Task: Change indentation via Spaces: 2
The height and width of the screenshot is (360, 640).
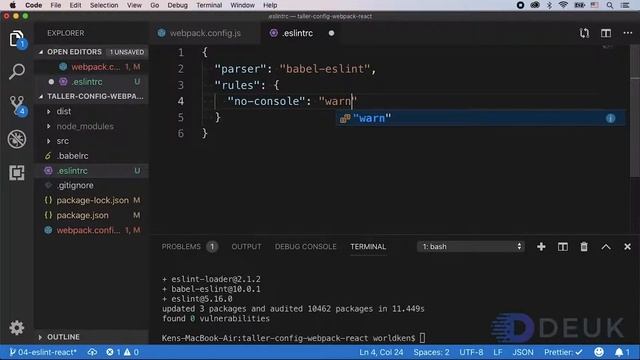Action: (x=431, y=352)
